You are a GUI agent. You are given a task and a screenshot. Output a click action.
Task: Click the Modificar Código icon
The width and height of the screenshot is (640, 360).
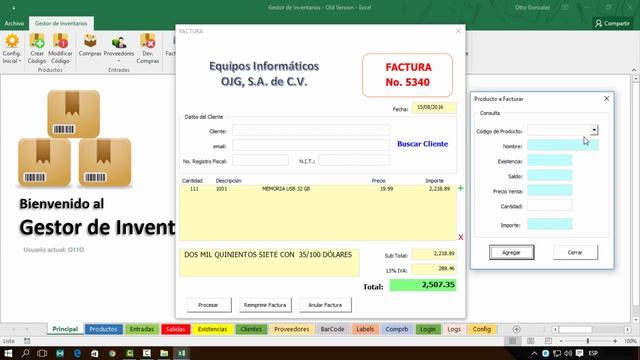click(x=60, y=49)
